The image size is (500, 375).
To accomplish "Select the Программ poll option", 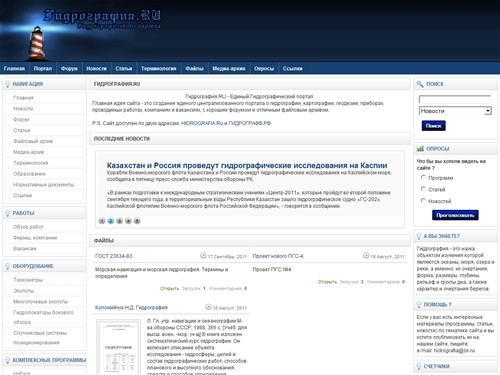I will [423, 177].
